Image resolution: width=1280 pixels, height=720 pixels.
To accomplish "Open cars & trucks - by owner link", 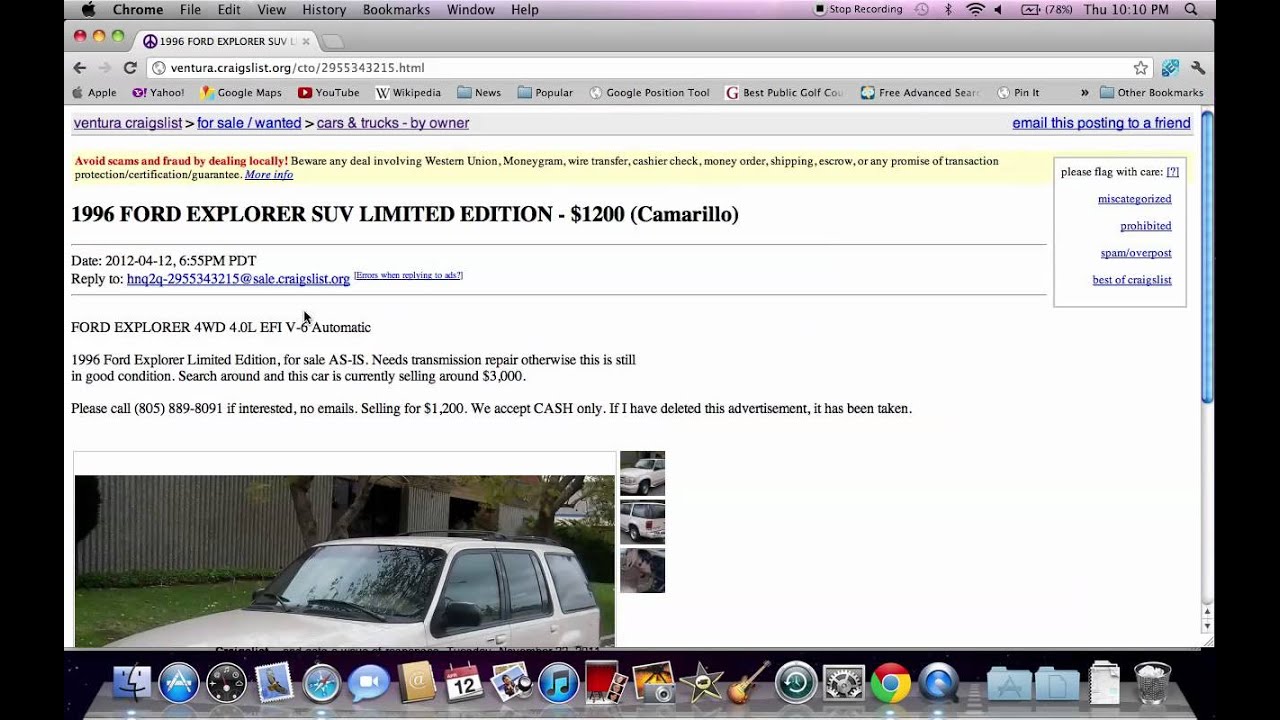I will (x=393, y=123).
